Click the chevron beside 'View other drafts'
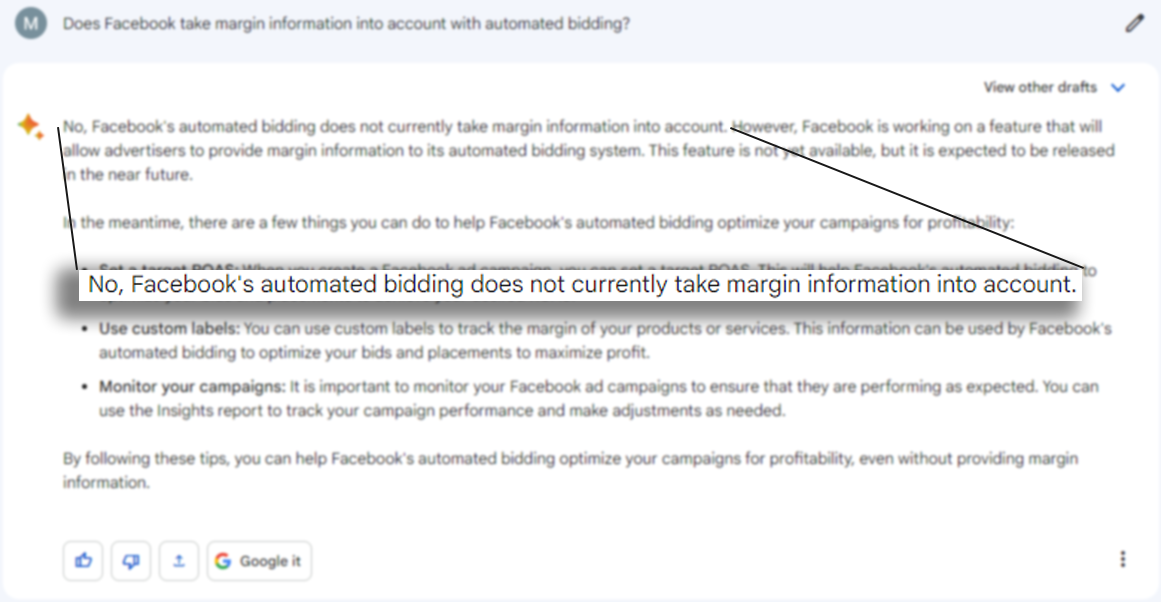 1120,87
